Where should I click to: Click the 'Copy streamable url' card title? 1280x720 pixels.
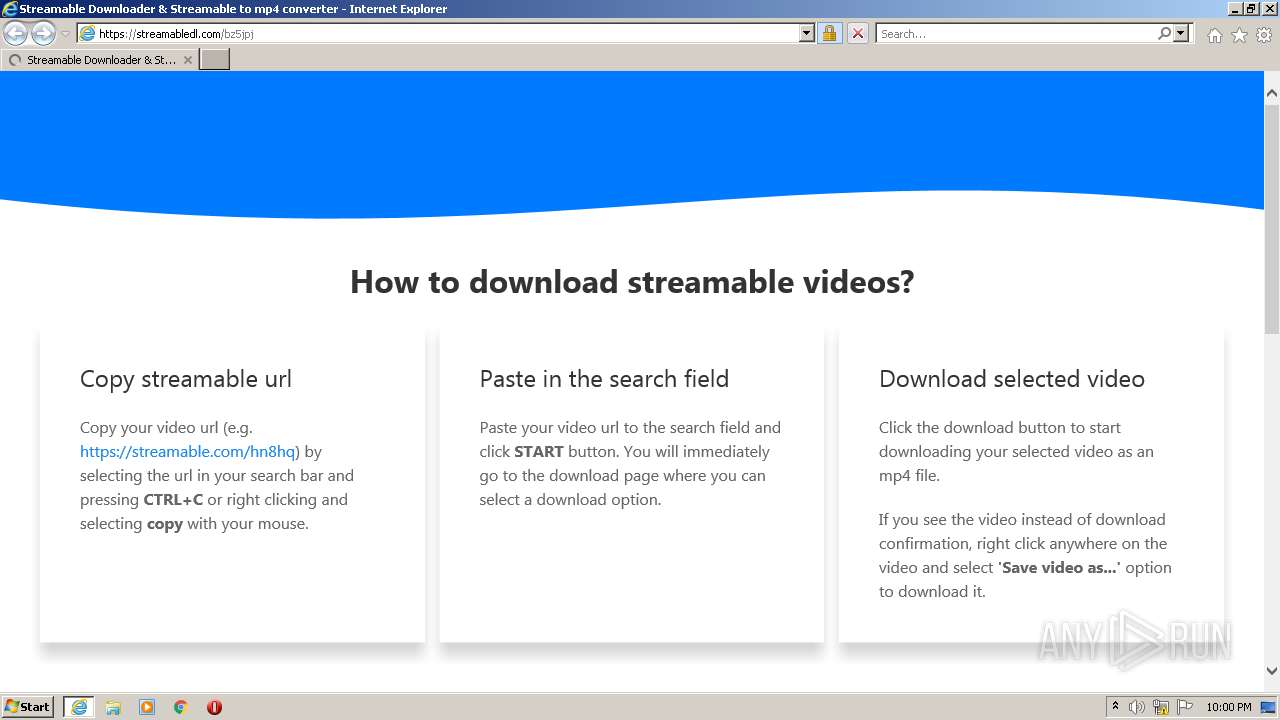click(186, 379)
